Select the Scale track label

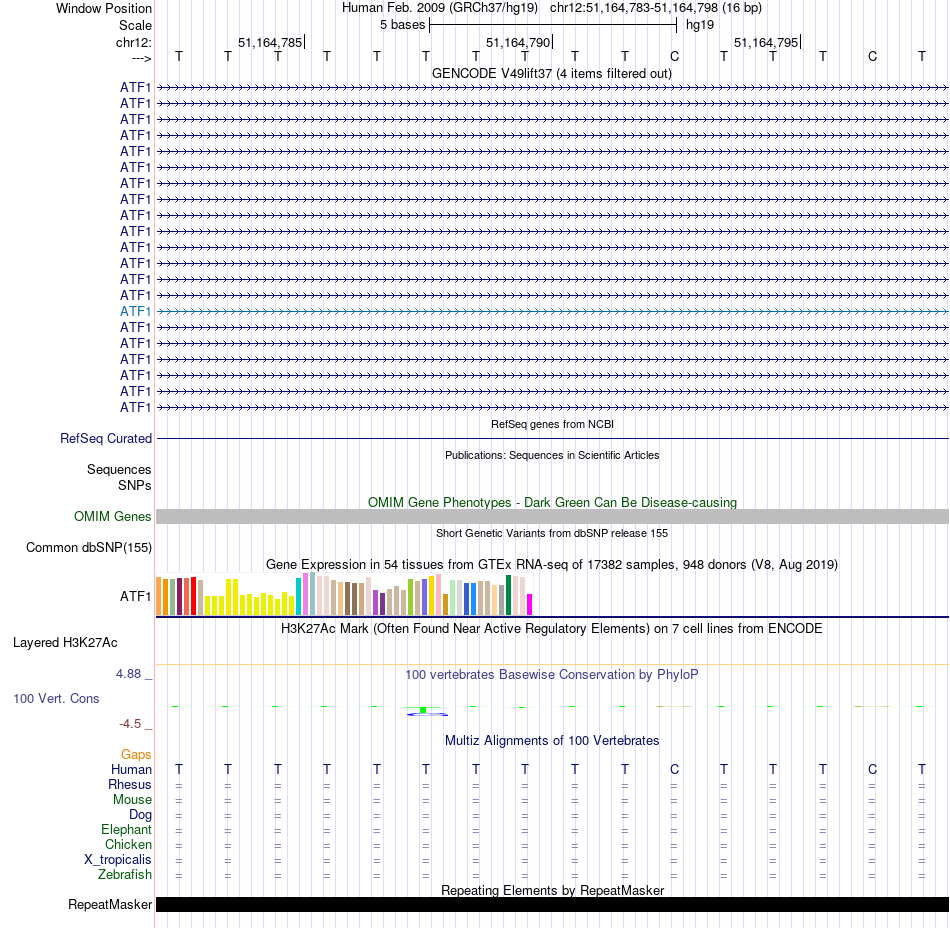[135, 25]
